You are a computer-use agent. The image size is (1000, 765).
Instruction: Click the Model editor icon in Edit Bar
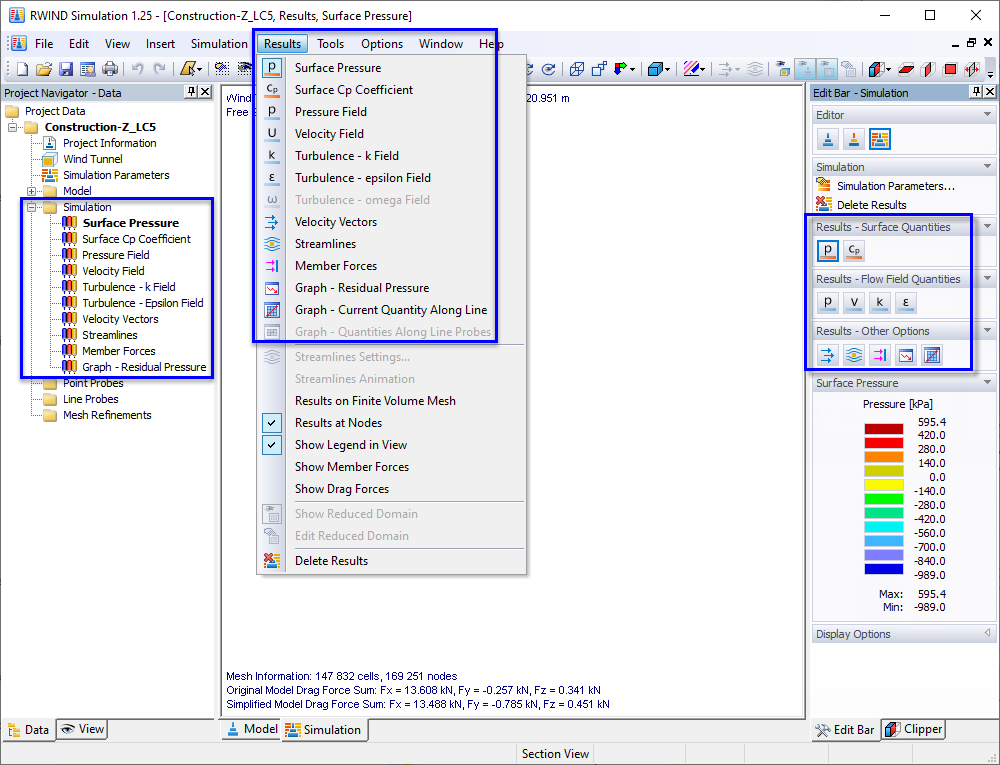coord(828,139)
